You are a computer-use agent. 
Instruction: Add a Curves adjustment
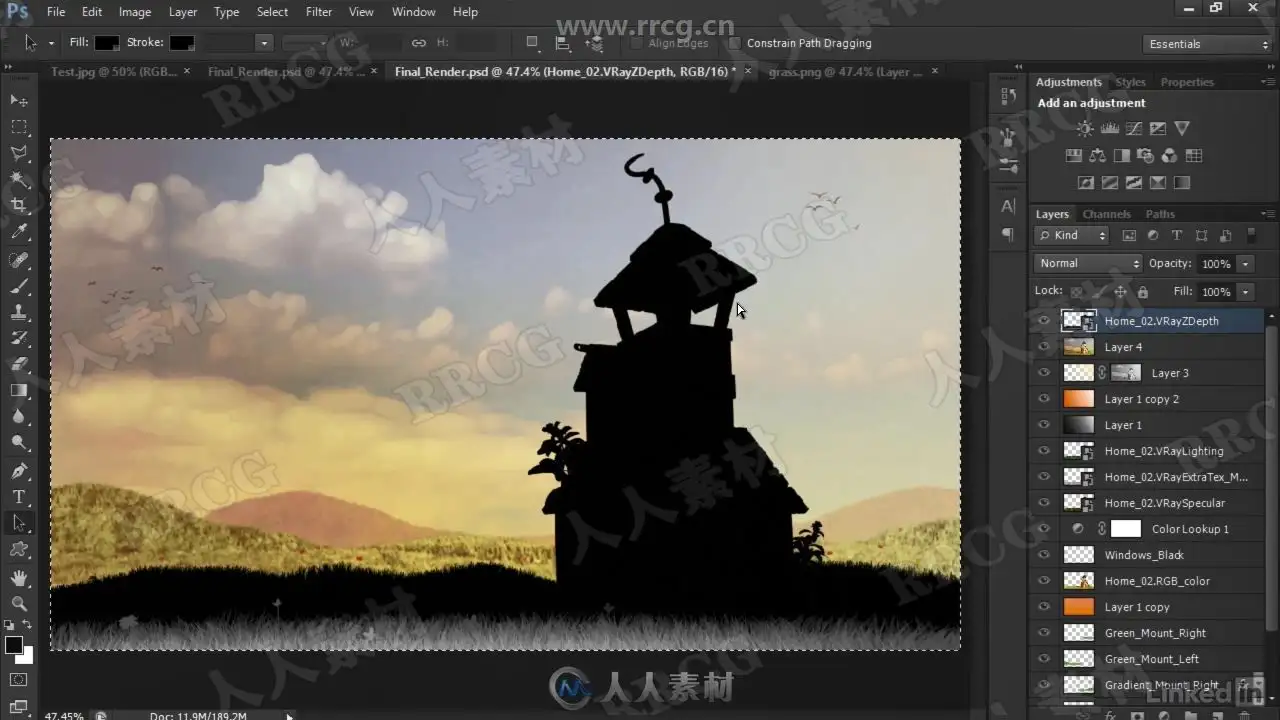pyautogui.click(x=1134, y=128)
